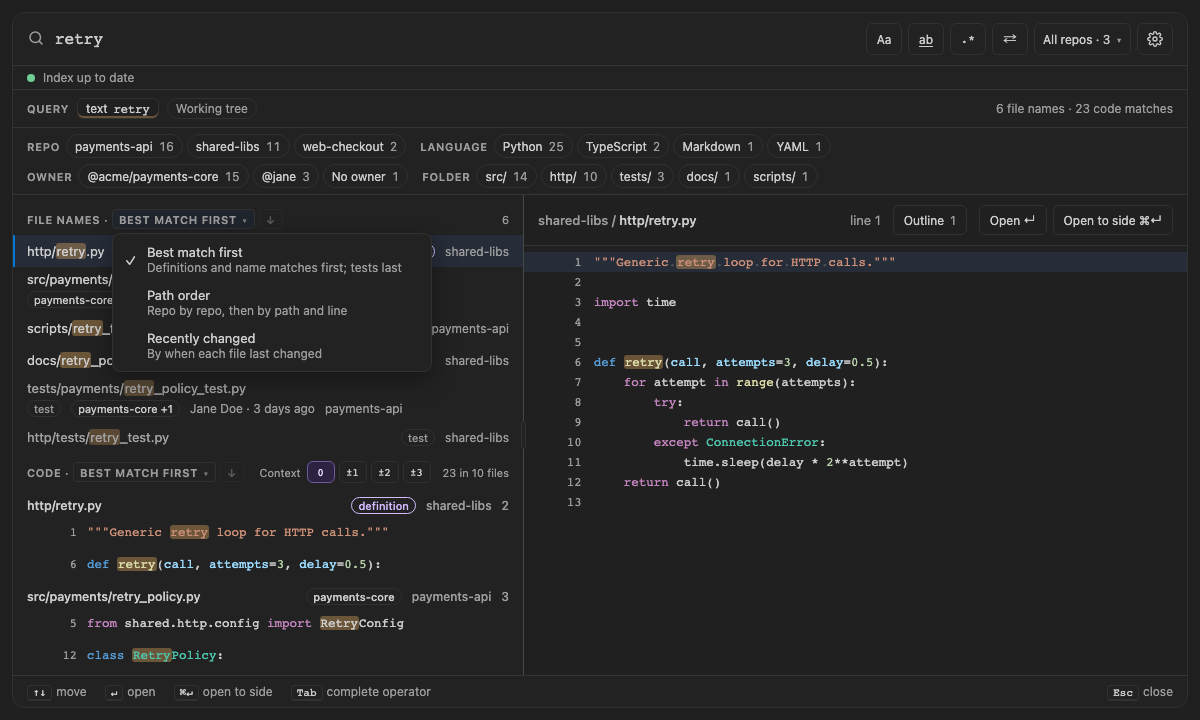The image size is (1200, 720).
Task: Click the Tab complete operator hint
Action: 361,692
